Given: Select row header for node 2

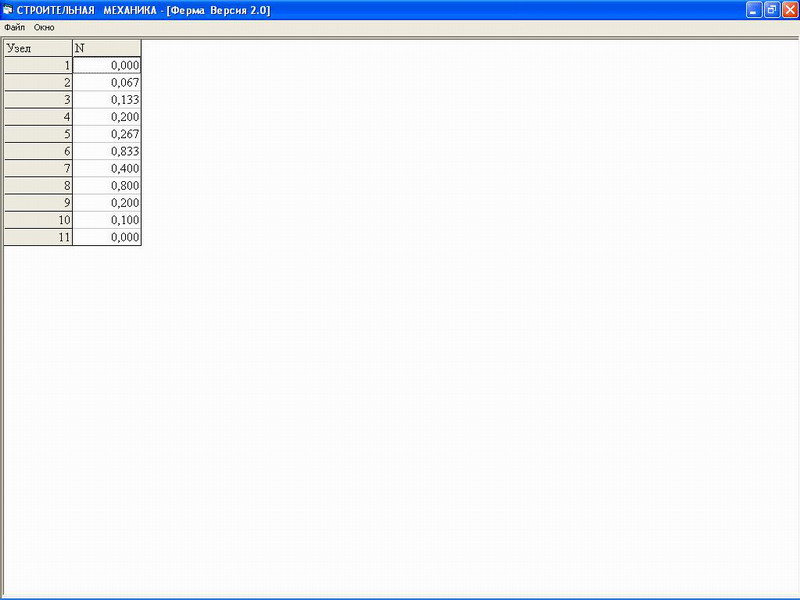Looking at the screenshot, I should (38, 83).
